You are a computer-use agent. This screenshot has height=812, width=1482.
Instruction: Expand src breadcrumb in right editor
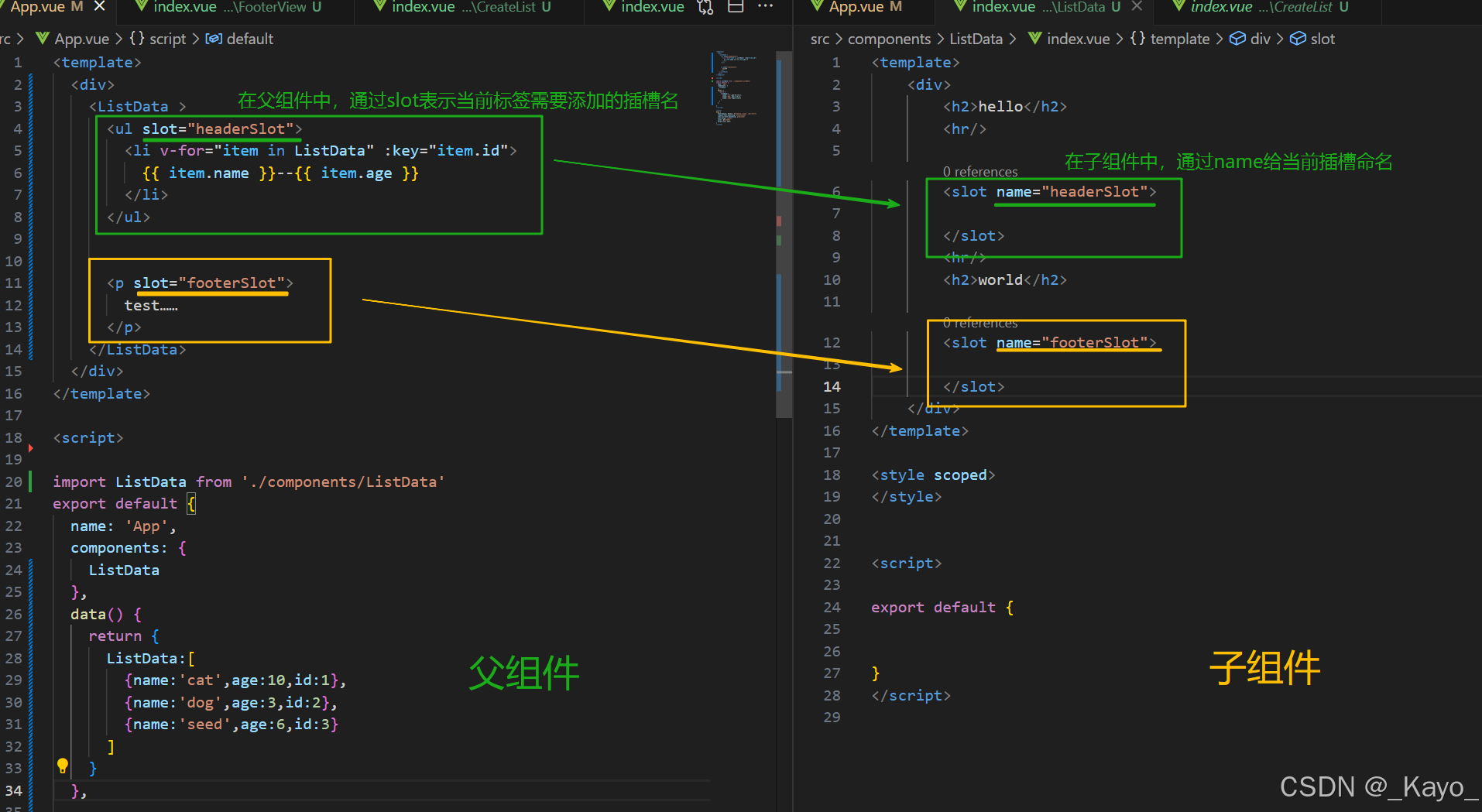tap(820, 39)
